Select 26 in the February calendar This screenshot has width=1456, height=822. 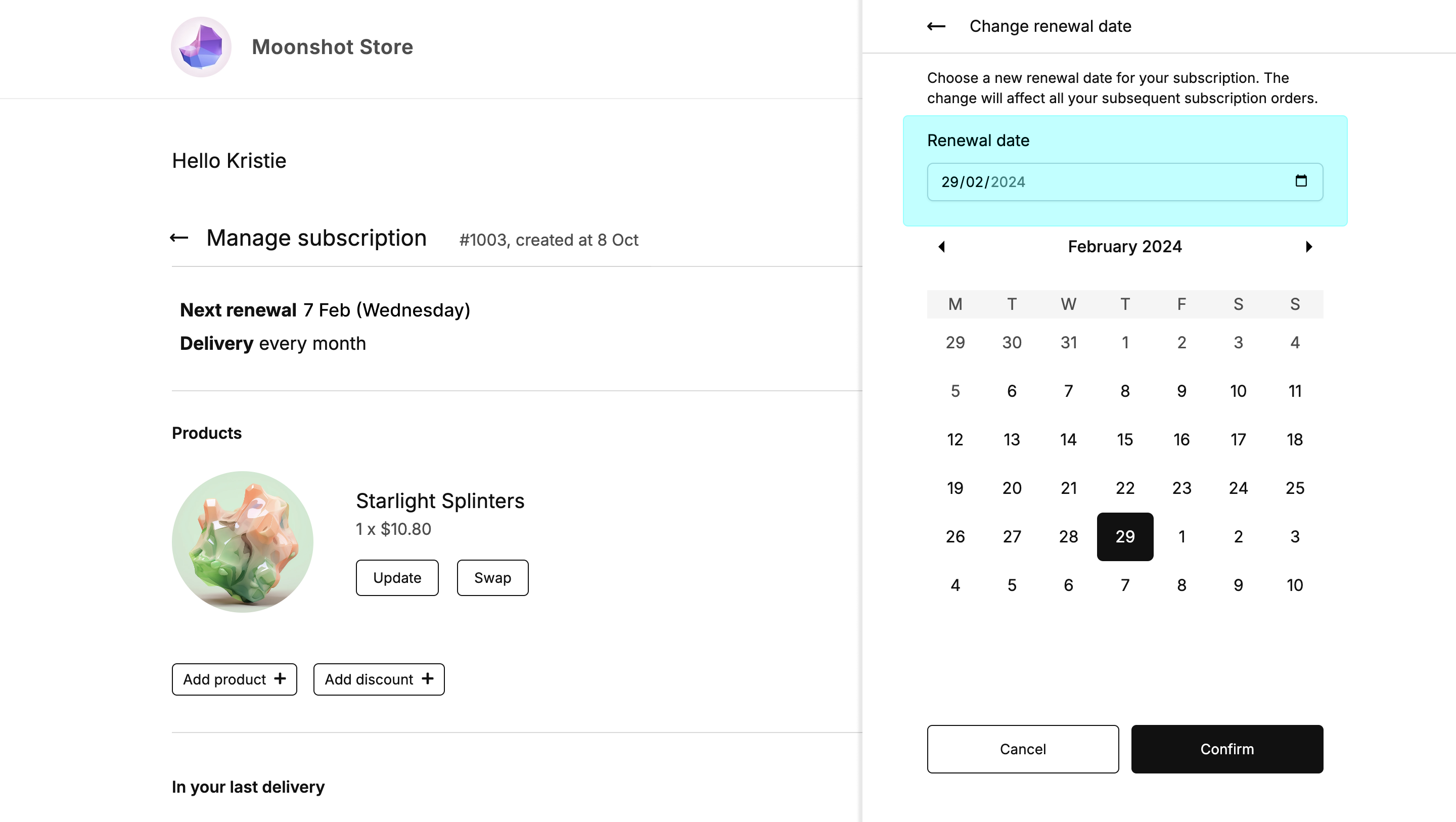click(x=955, y=536)
